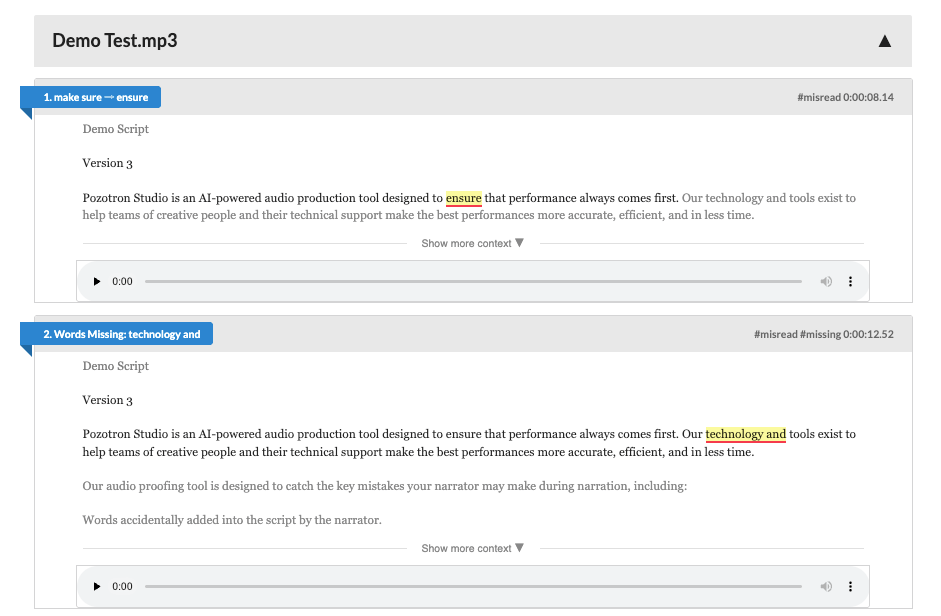Seek on second audio progress bar

click(472, 587)
